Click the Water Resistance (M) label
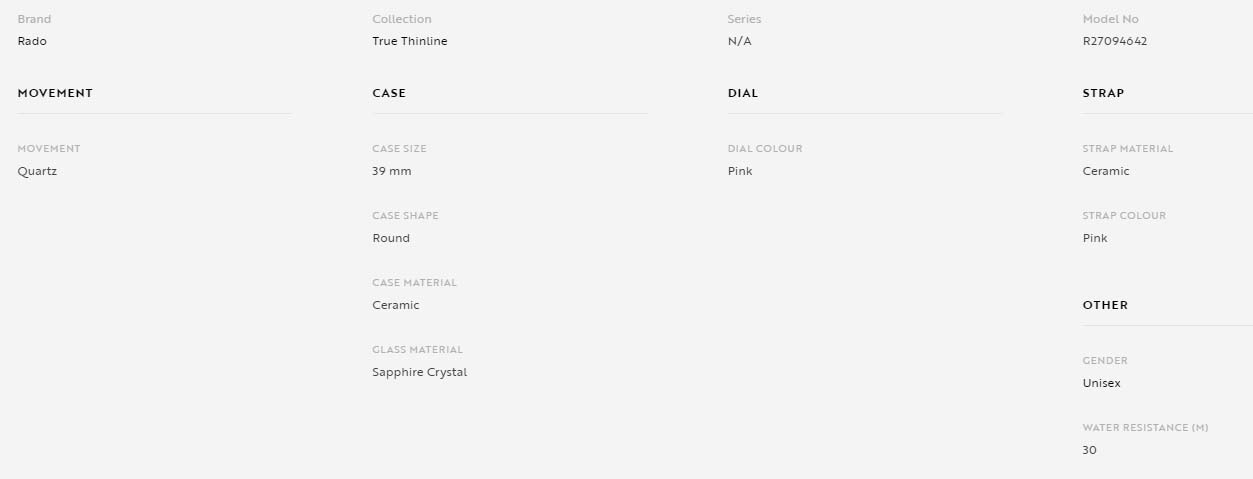Screen dimensions: 1253x479 coord(1146,428)
